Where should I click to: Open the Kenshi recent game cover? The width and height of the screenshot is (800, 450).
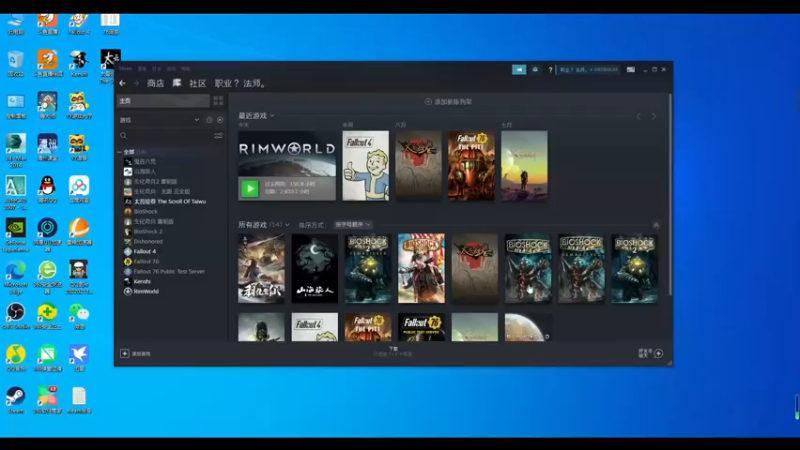click(524, 166)
